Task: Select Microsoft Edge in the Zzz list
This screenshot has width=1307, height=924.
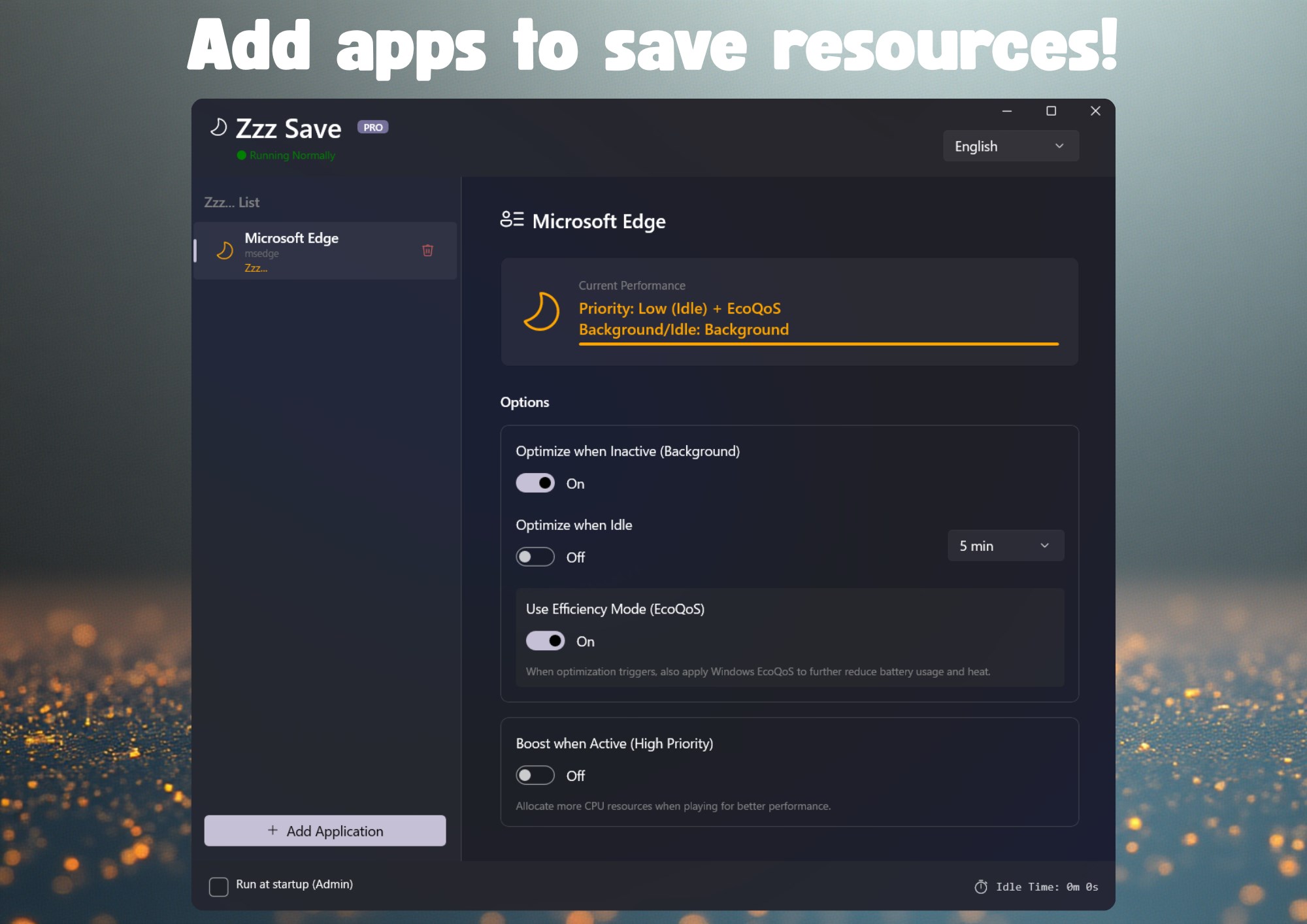Action: pyautogui.click(x=325, y=251)
